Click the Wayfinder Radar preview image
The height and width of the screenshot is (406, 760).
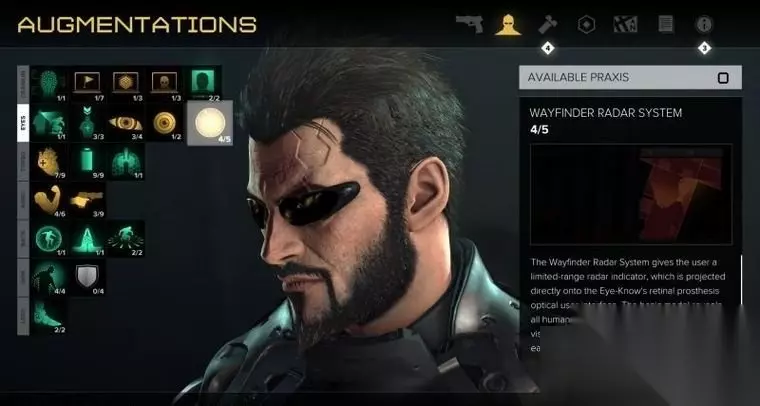pyautogui.click(x=631, y=194)
